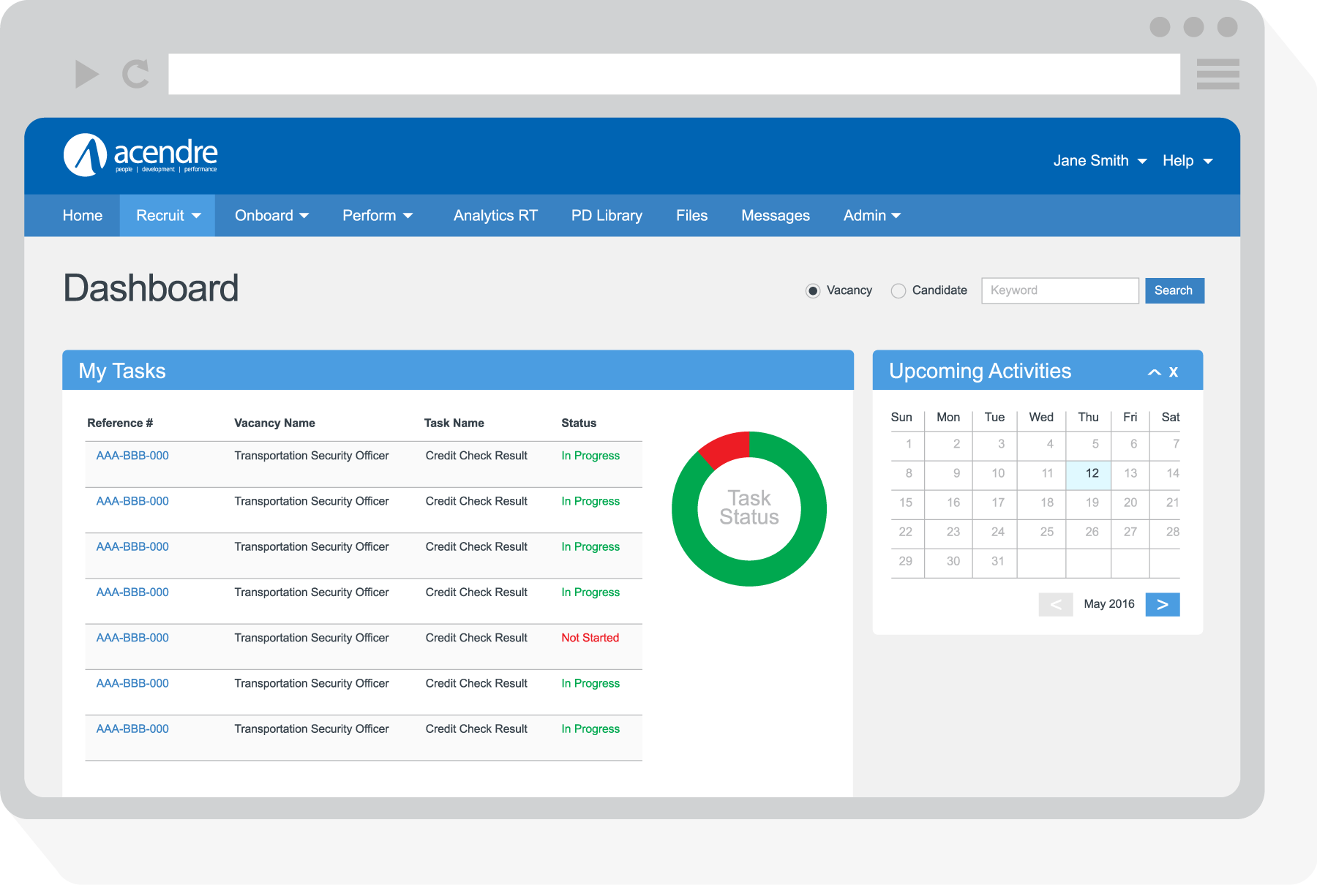The image size is (1317, 896).
Task: Click the Task Name column header
Action: coord(454,423)
